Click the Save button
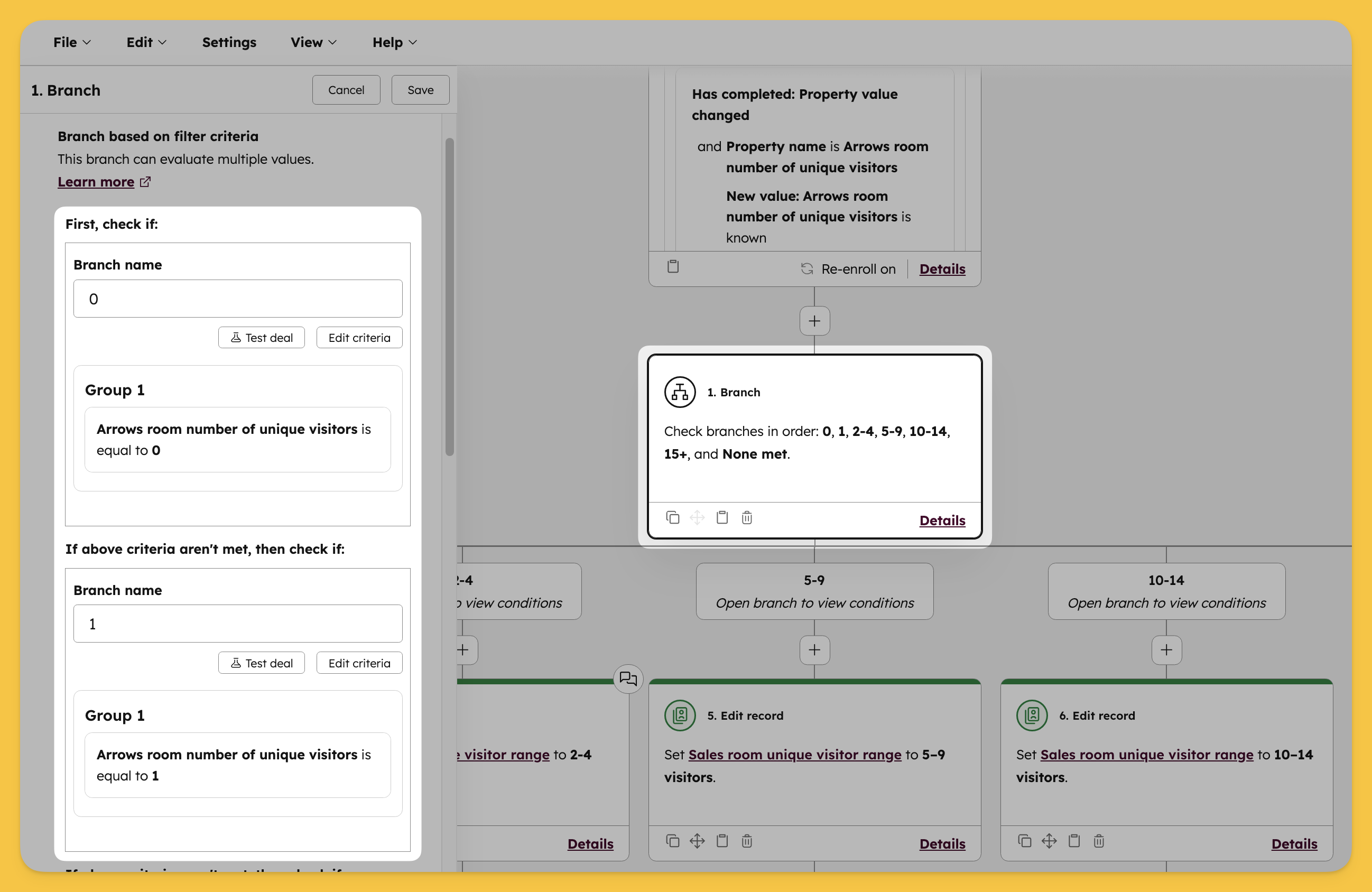This screenshot has width=1372, height=892. [x=420, y=90]
